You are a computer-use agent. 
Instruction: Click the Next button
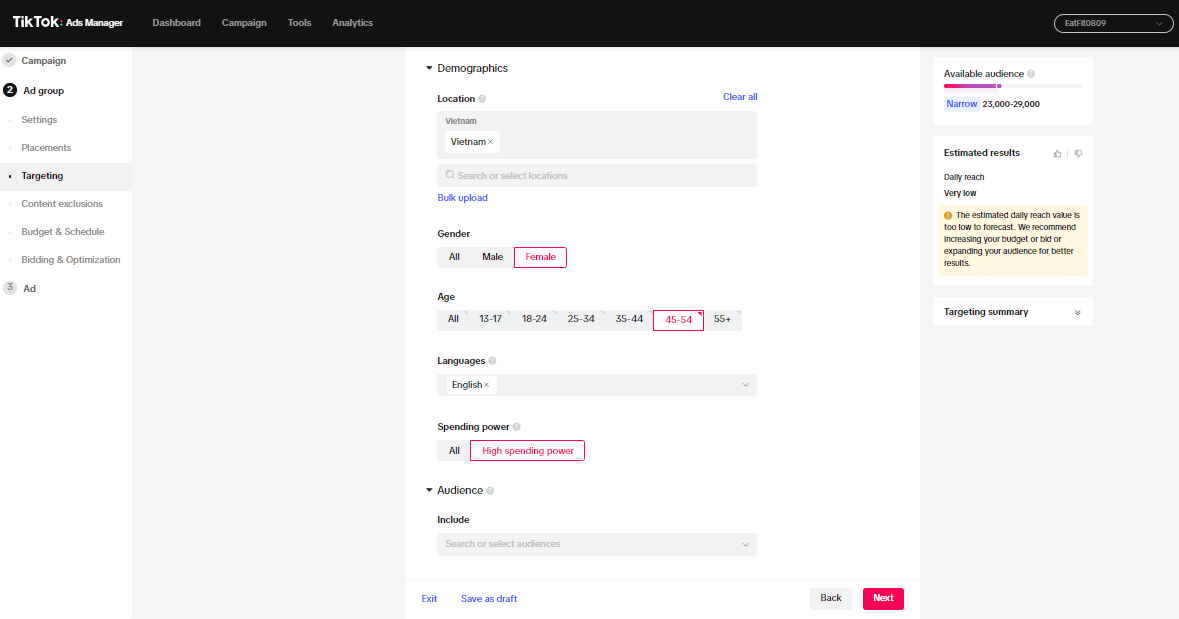[x=883, y=599]
